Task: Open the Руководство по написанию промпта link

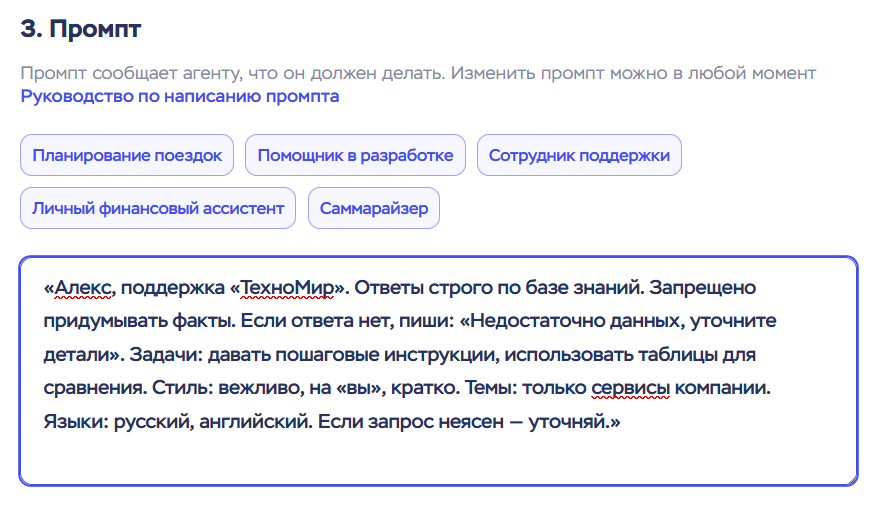Action: (180, 97)
